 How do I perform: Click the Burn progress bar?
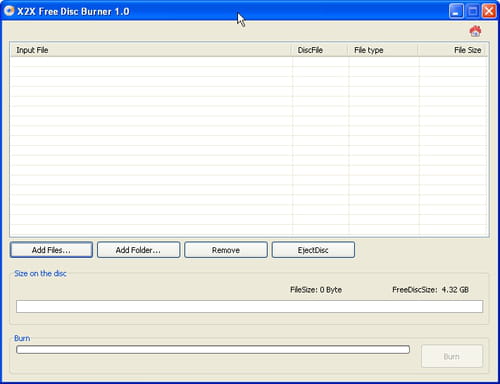pos(213,349)
